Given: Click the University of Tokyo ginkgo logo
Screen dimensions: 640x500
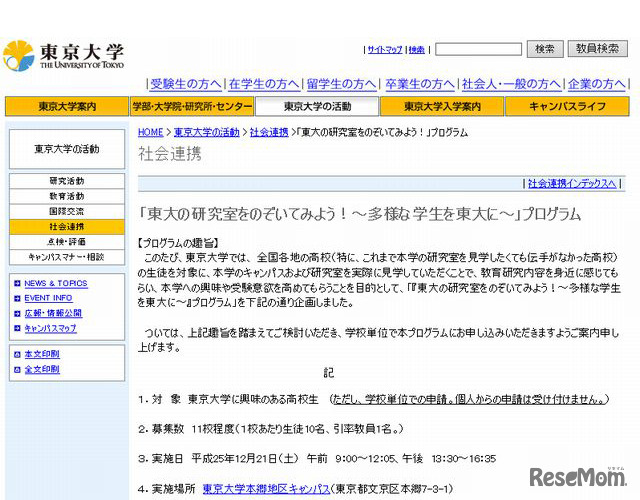Looking at the screenshot, I should pyautogui.click(x=19, y=56).
